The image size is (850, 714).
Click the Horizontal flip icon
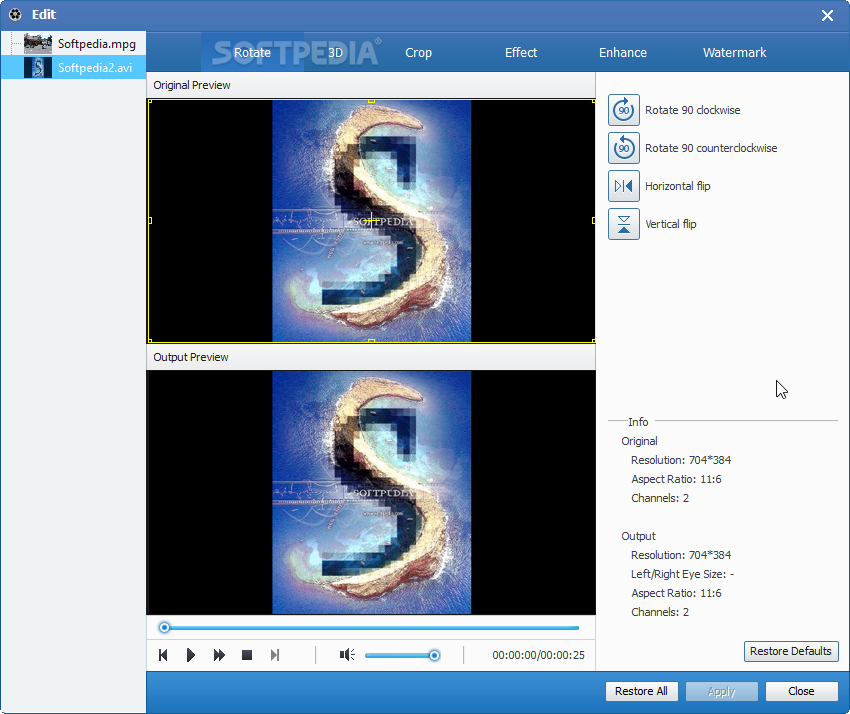(x=623, y=186)
